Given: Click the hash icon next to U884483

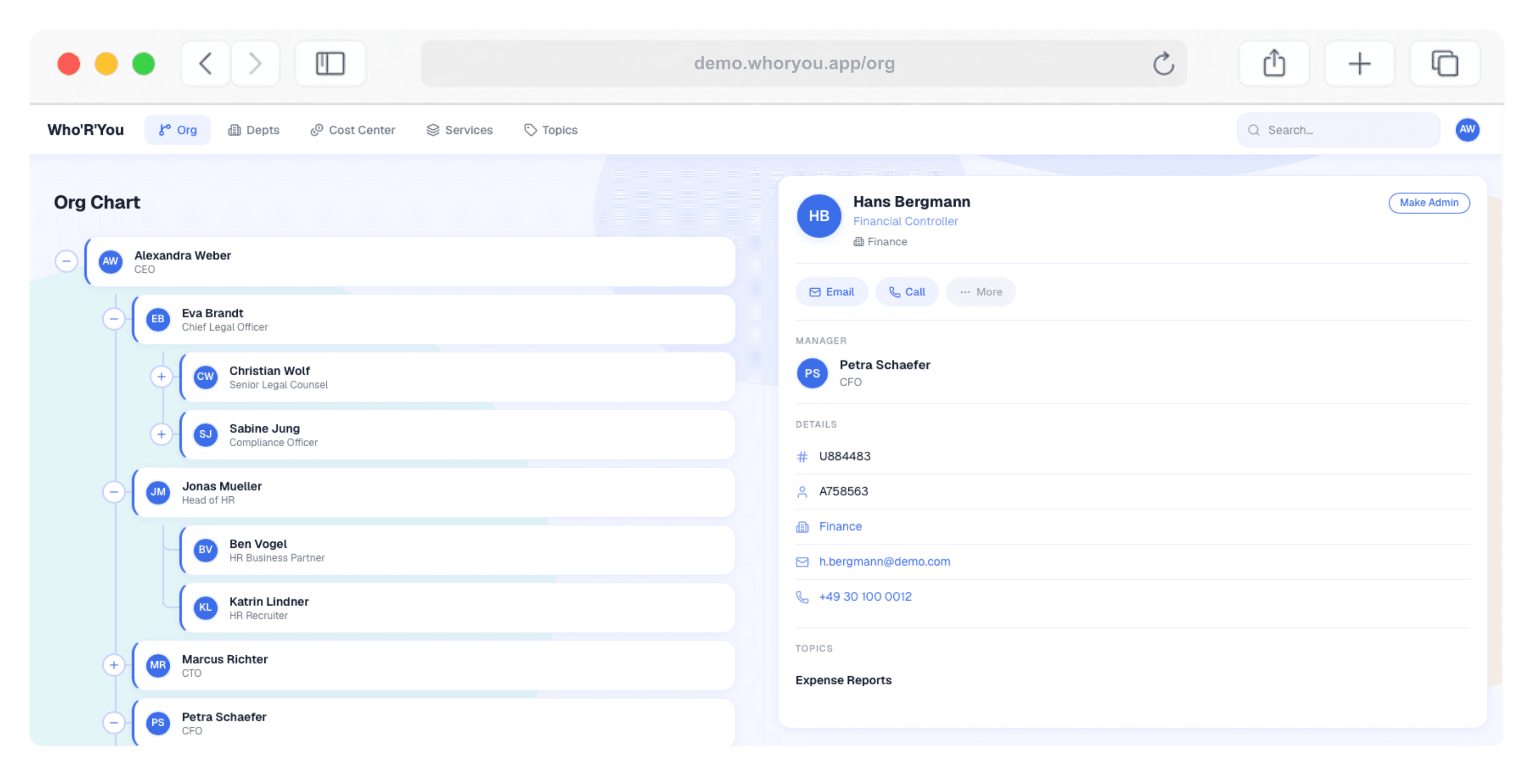Looking at the screenshot, I should (802, 456).
